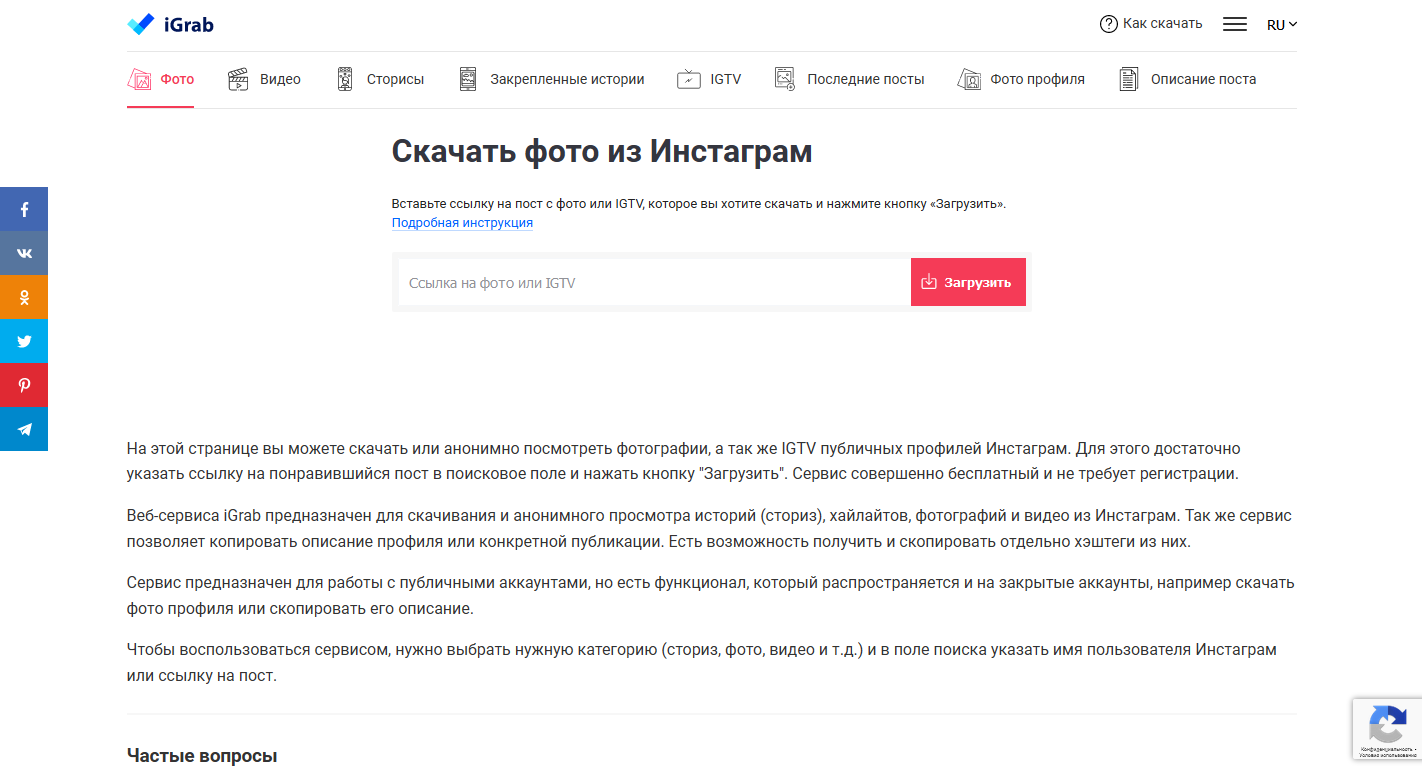Click the Сторисы phone icon

[345, 79]
